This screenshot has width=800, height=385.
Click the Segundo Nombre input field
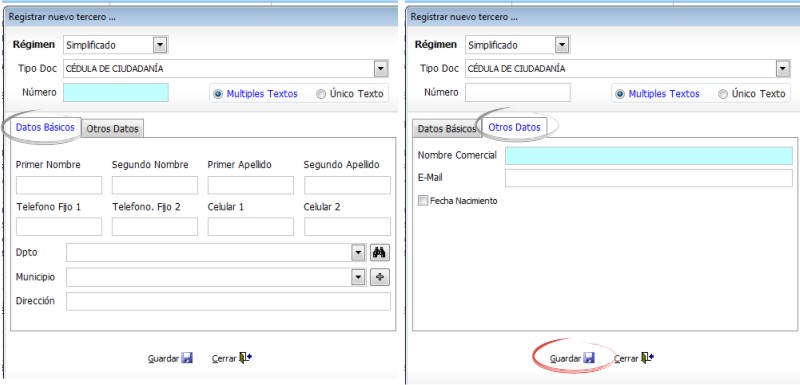click(155, 185)
